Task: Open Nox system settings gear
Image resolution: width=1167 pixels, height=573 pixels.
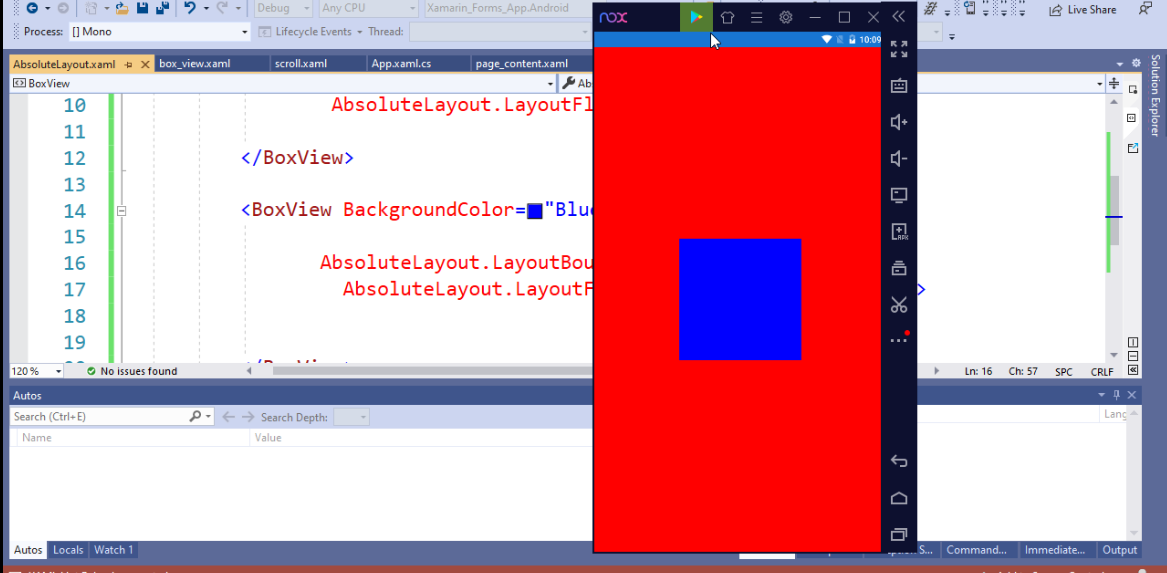Action: click(x=785, y=17)
